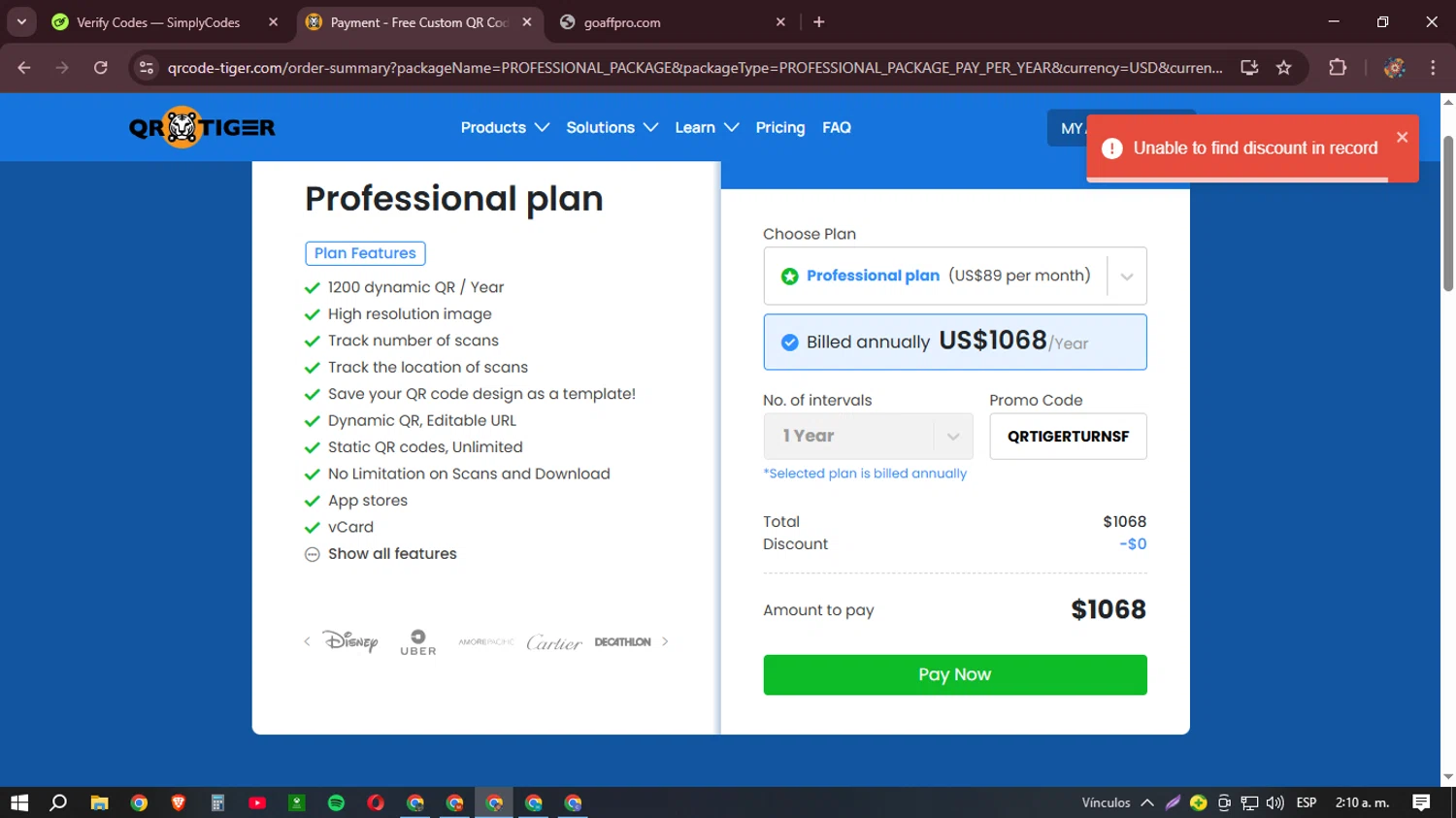Open Spotify from the taskbar

337,802
